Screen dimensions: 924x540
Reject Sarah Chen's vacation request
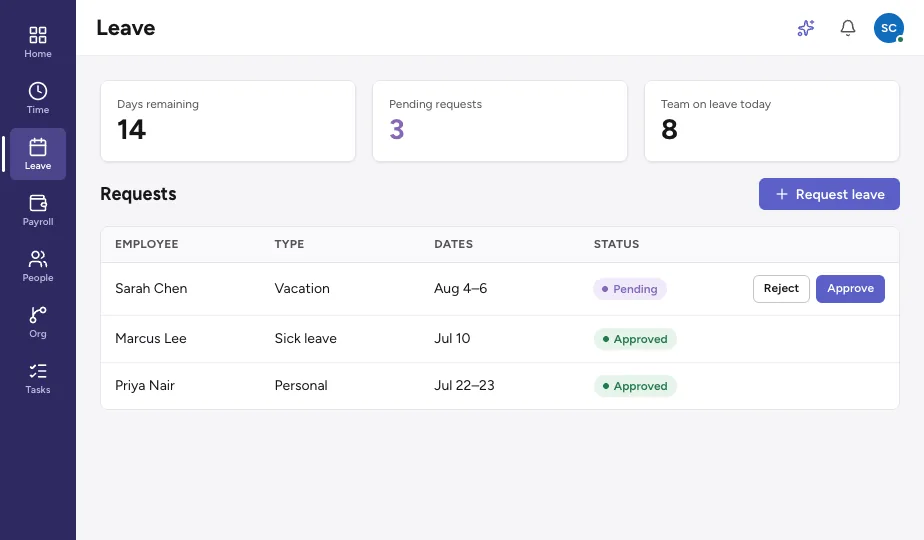(x=781, y=288)
